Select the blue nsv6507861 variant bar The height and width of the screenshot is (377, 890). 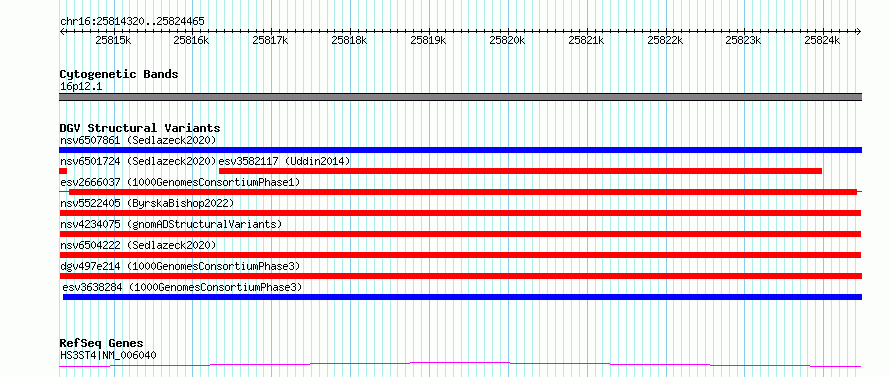pos(460,150)
